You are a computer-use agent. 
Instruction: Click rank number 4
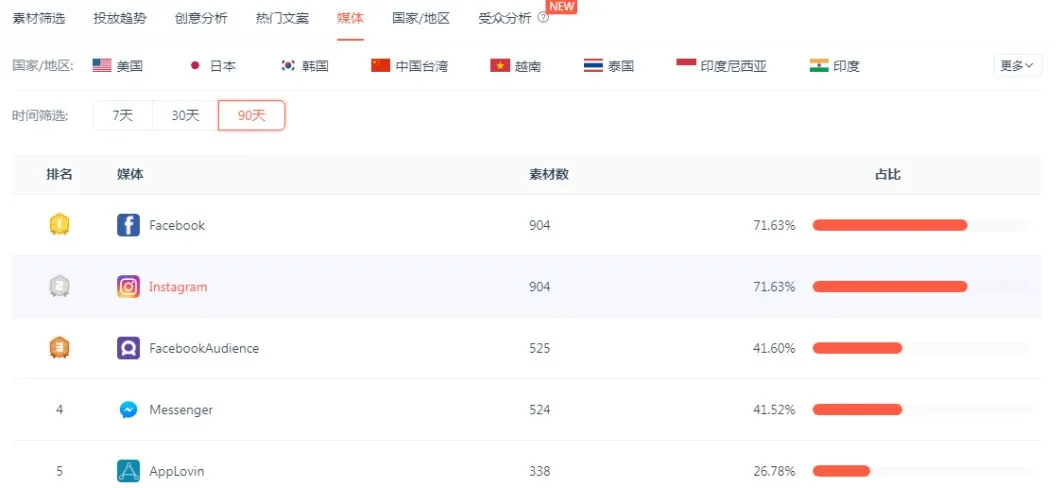[x=59, y=409]
